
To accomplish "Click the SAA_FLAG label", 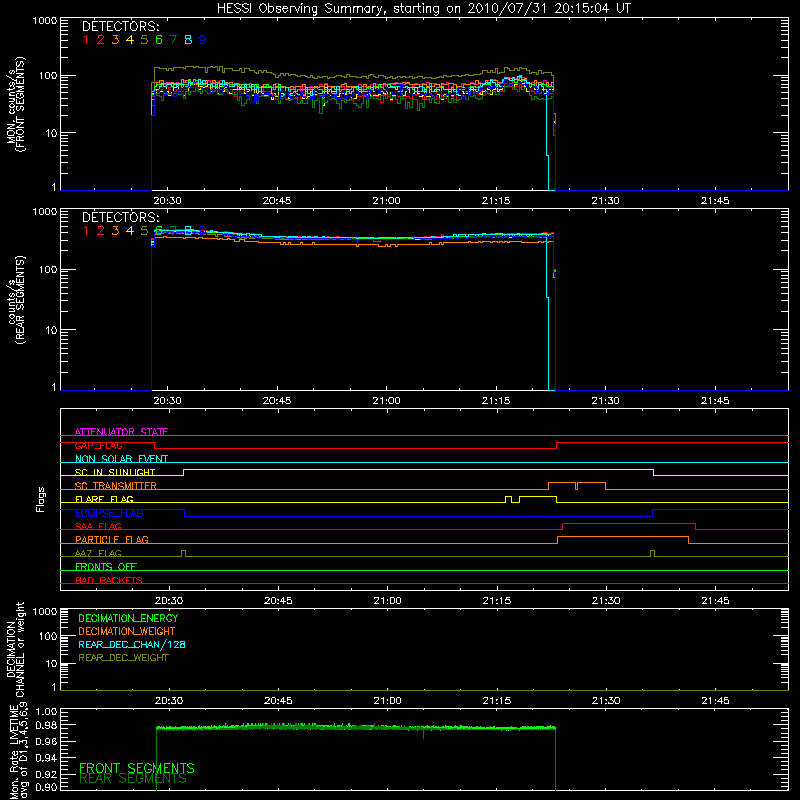I will 98,526.
